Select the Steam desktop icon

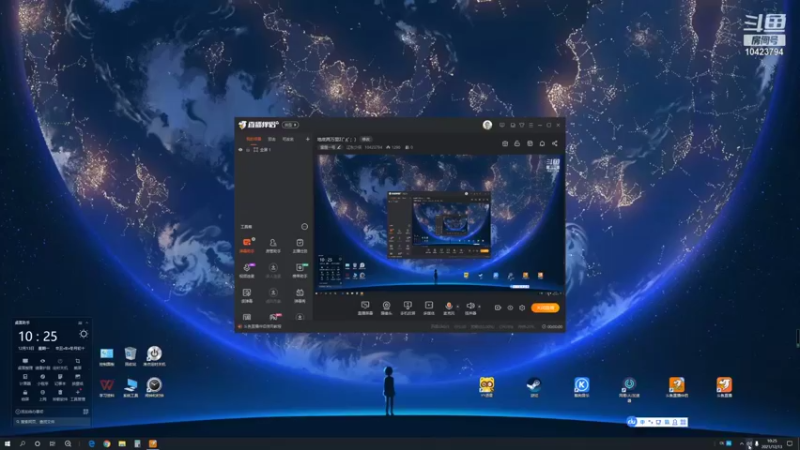click(534, 387)
